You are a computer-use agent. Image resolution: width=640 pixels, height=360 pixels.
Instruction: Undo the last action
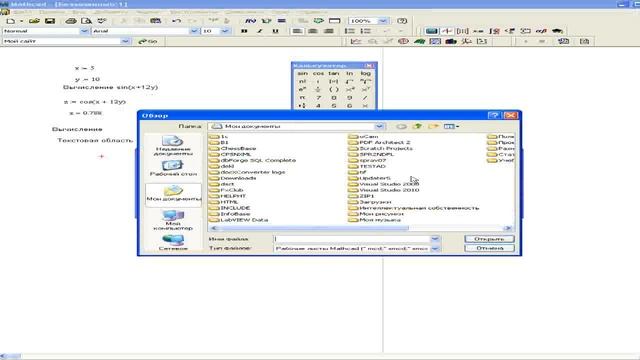pyautogui.click(x=176, y=21)
